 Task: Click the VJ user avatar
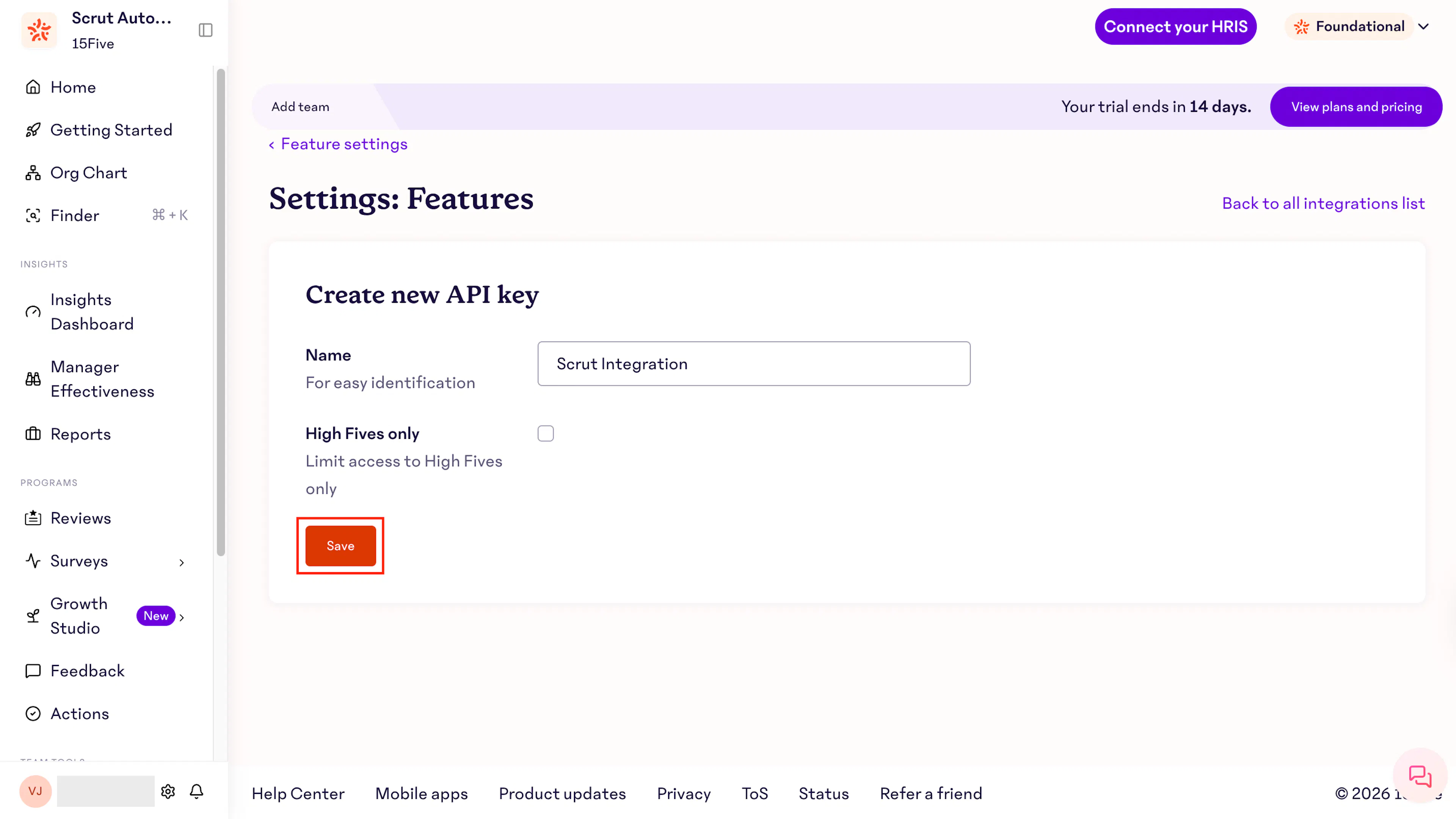tap(36, 791)
